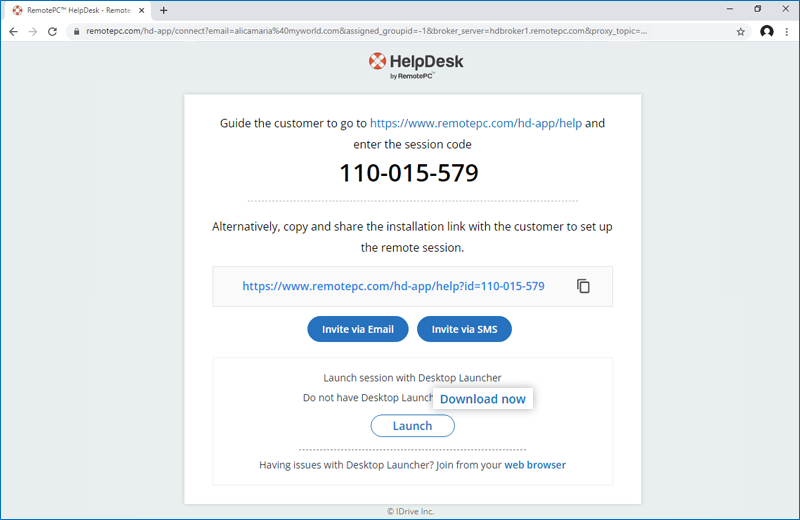The width and height of the screenshot is (800, 520).
Task: Restore down the browser window
Action: 758,9
